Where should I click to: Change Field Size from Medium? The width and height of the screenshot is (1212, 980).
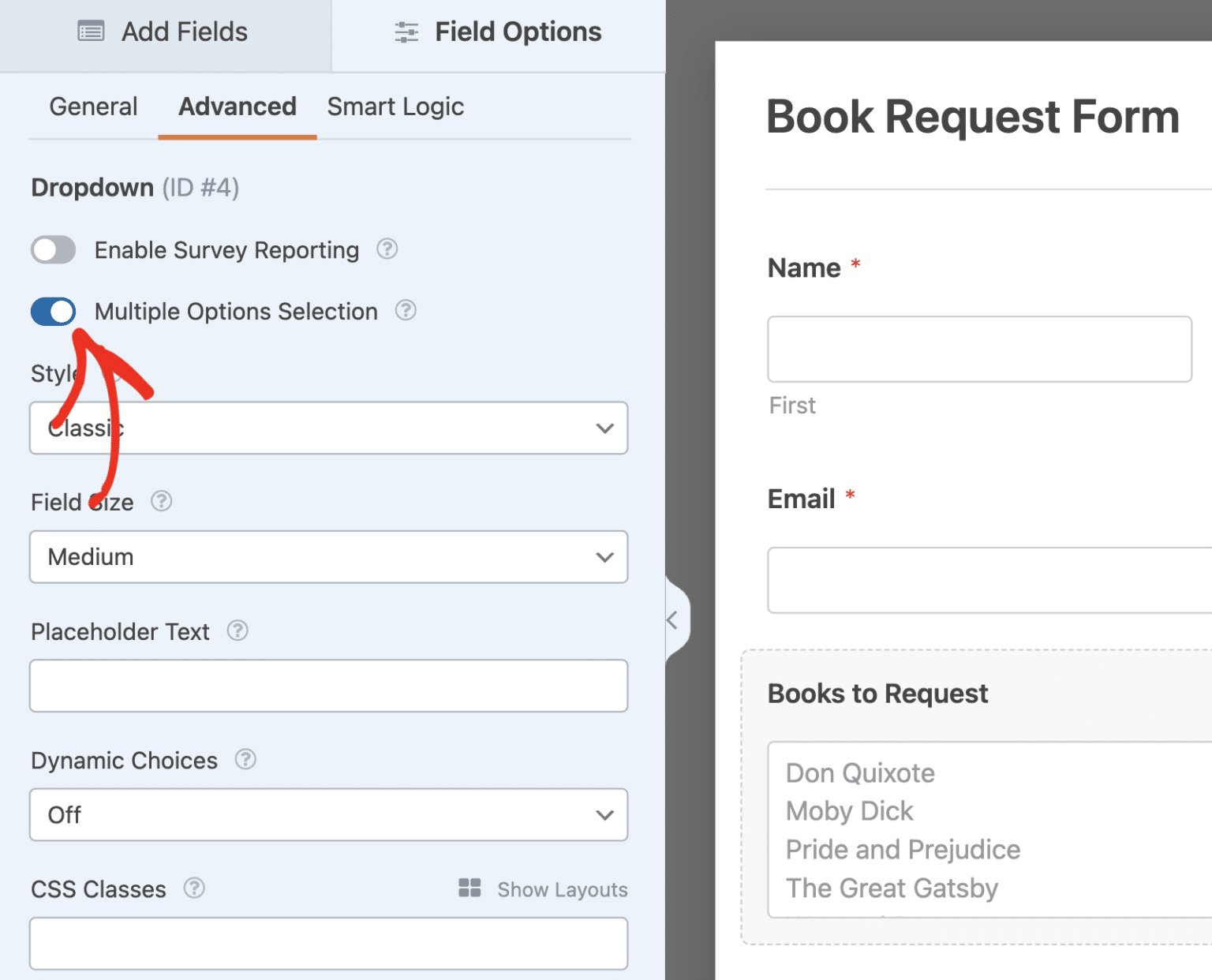(328, 557)
